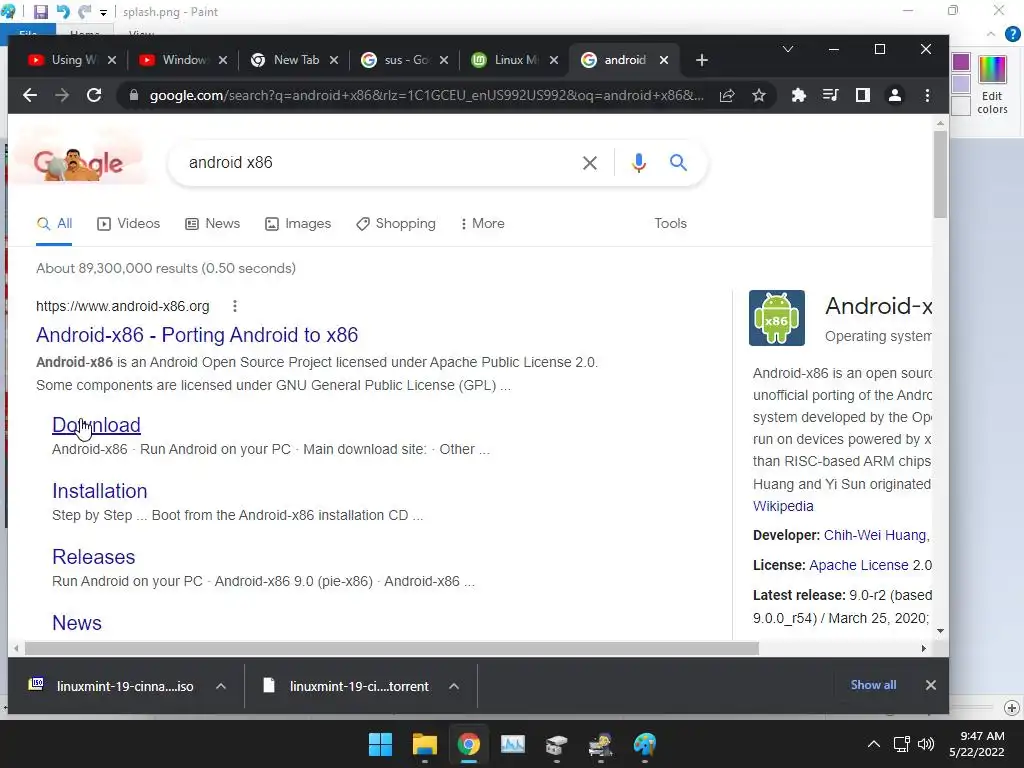Open Paint help question mark icon

(1012, 34)
